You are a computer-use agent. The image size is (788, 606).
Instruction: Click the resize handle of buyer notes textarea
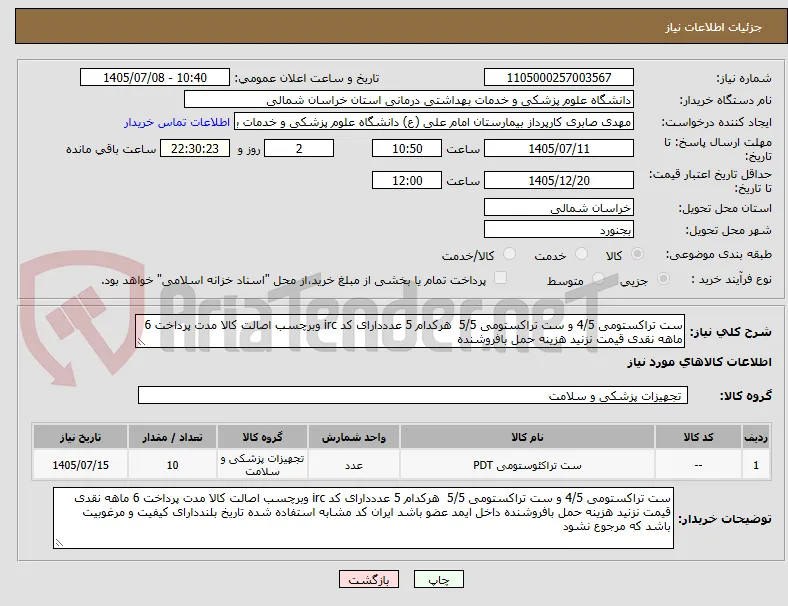point(59,543)
